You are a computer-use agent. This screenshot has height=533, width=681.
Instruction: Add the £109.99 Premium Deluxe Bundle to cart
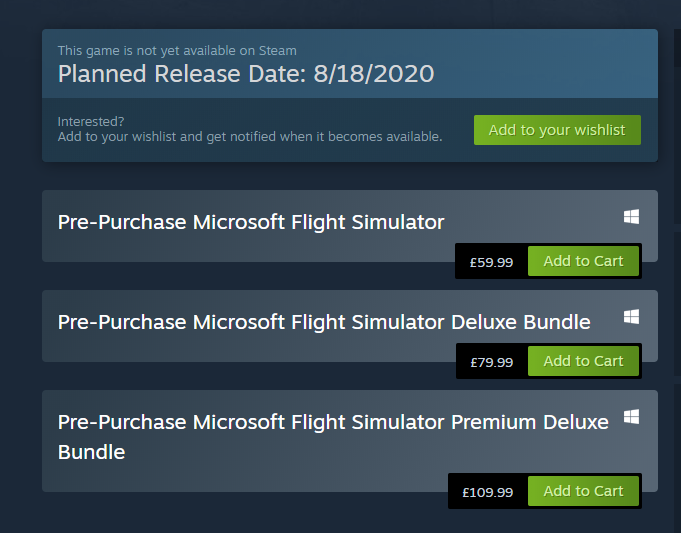tap(583, 491)
